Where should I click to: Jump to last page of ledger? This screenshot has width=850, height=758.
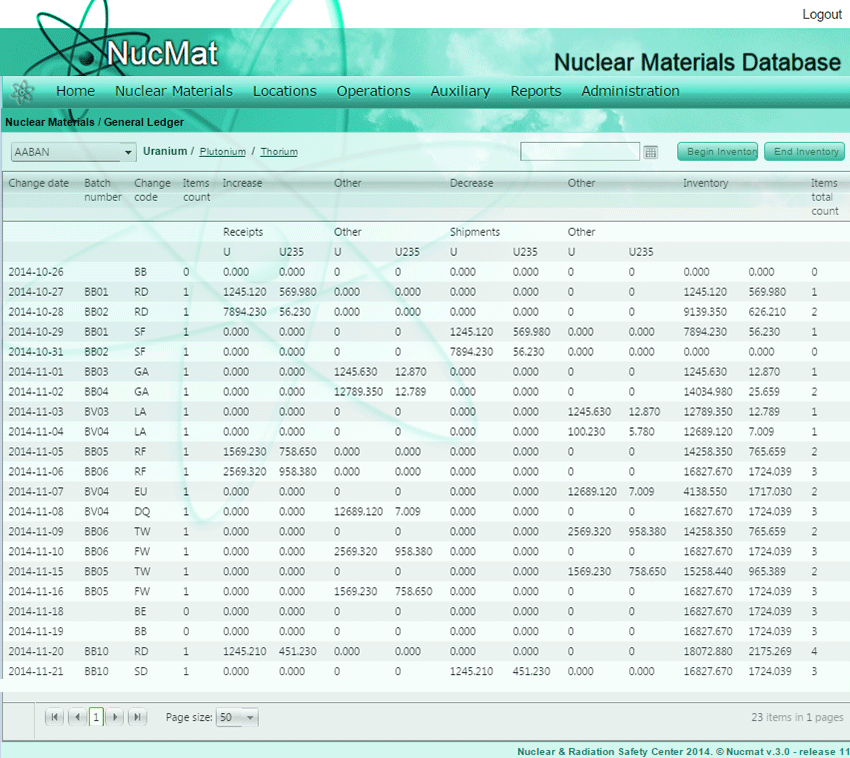click(x=137, y=717)
